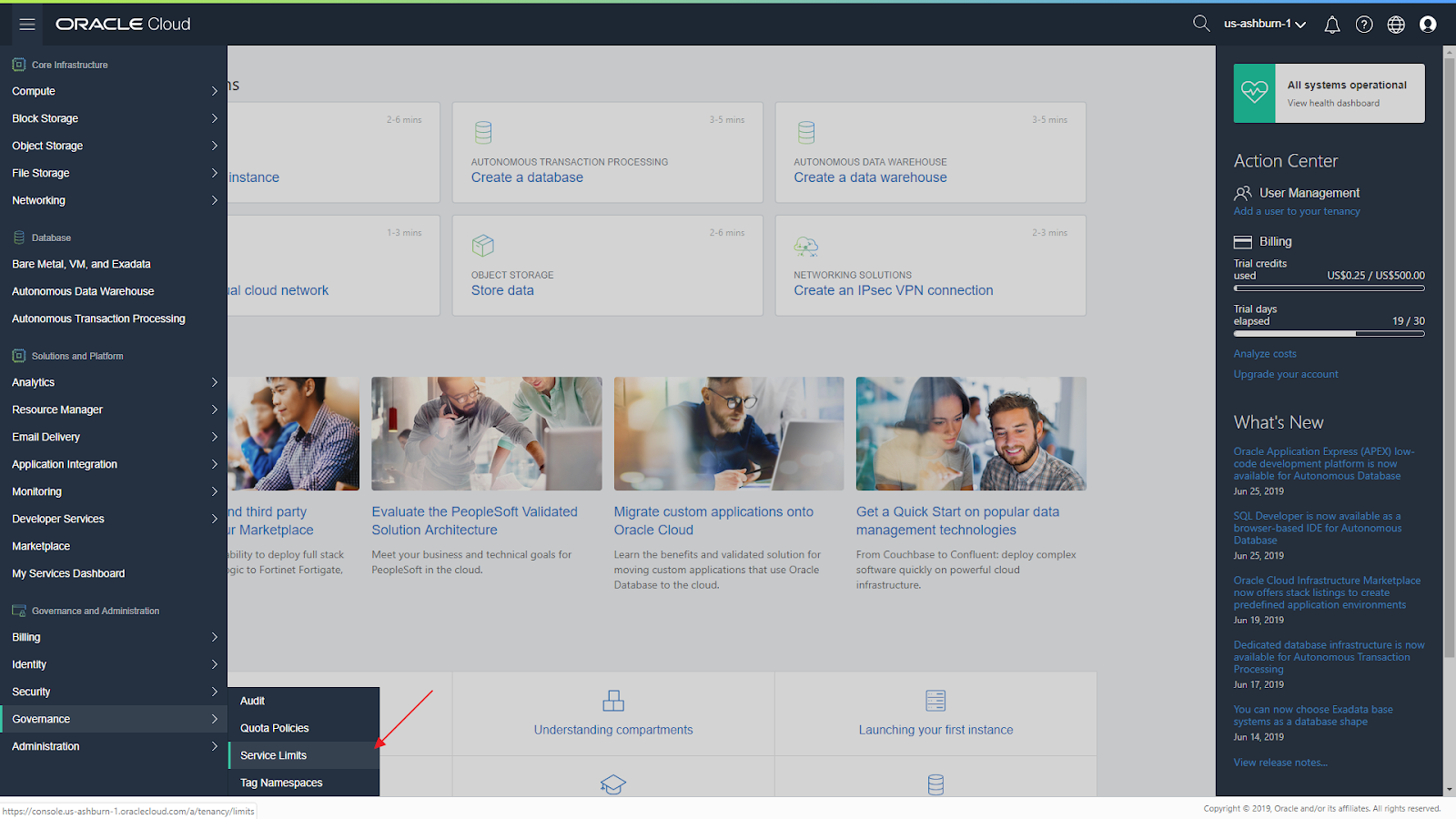This screenshot has width=1456, height=819.
Task: Open Autonomous Data Warehouse menu item
Action: tap(83, 291)
